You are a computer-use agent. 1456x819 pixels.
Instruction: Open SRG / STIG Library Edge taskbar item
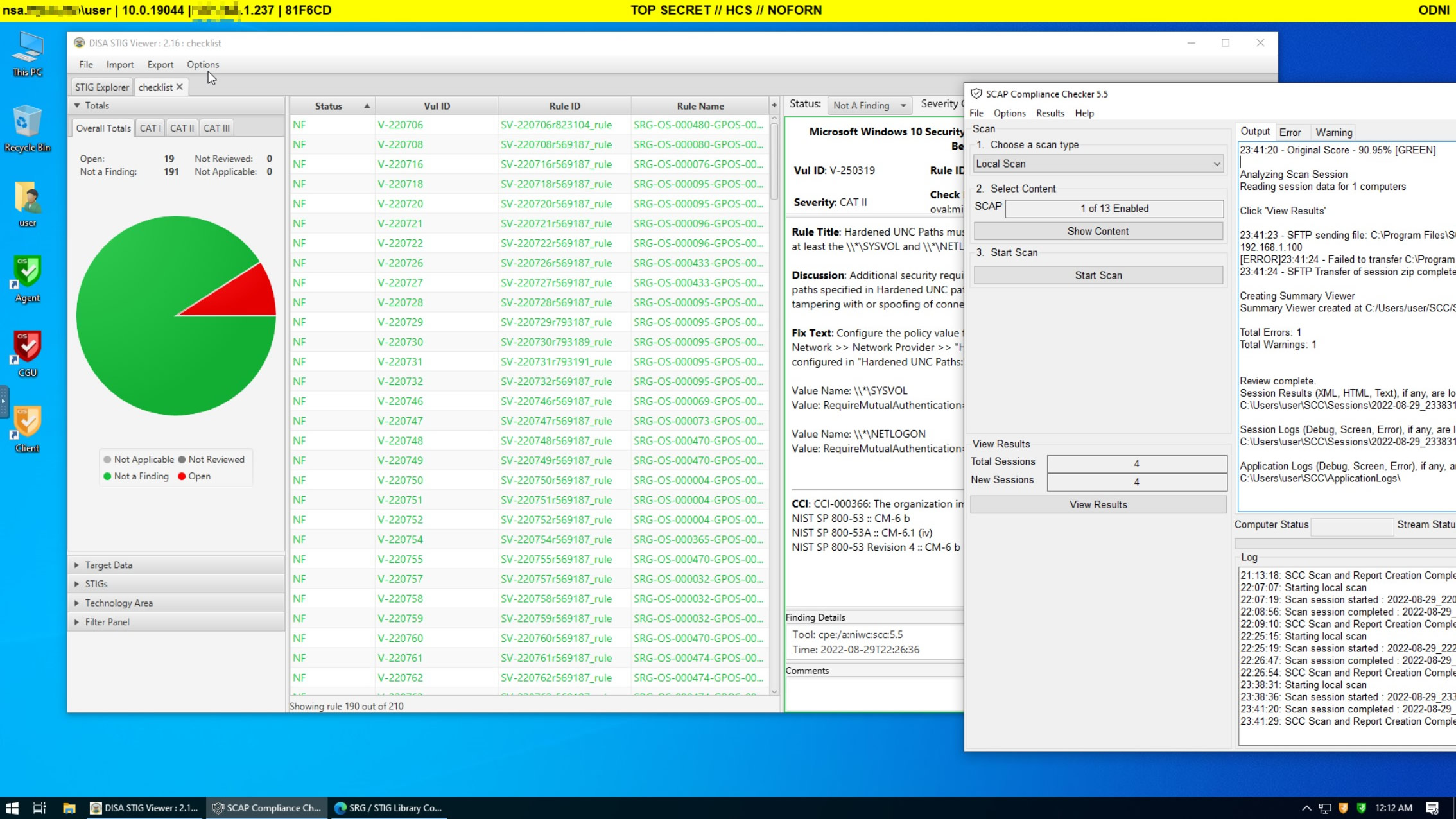[x=388, y=808]
